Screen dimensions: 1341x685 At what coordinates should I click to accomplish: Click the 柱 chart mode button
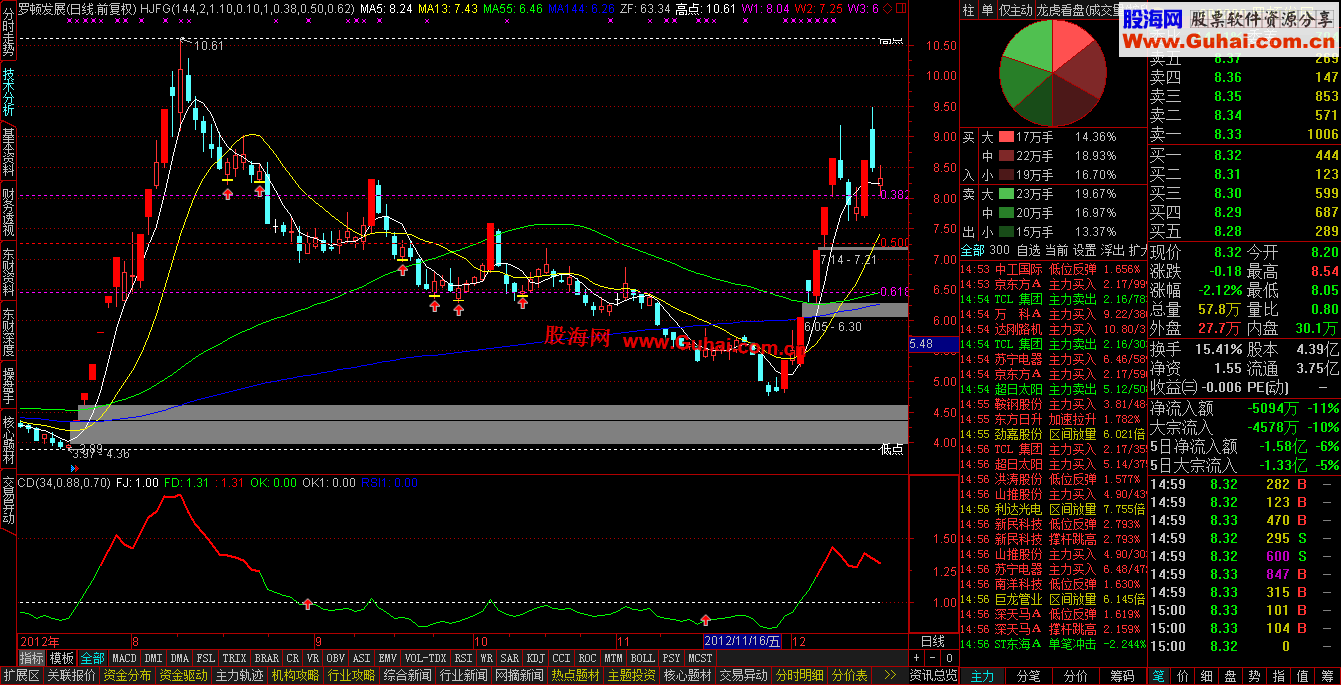968,9
